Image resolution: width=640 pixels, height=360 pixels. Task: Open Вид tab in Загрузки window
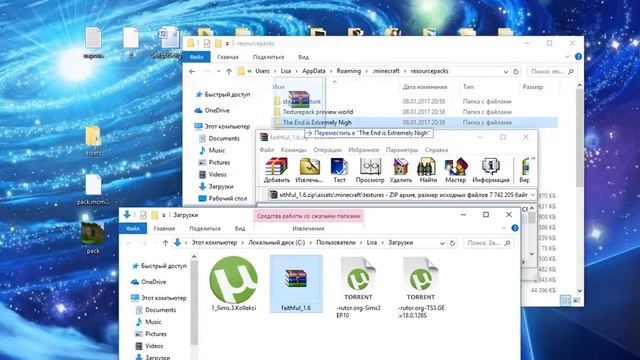tap(240, 229)
